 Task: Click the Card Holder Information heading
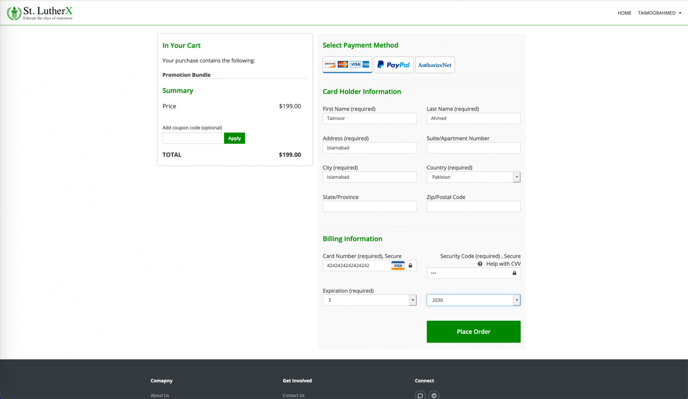point(362,91)
